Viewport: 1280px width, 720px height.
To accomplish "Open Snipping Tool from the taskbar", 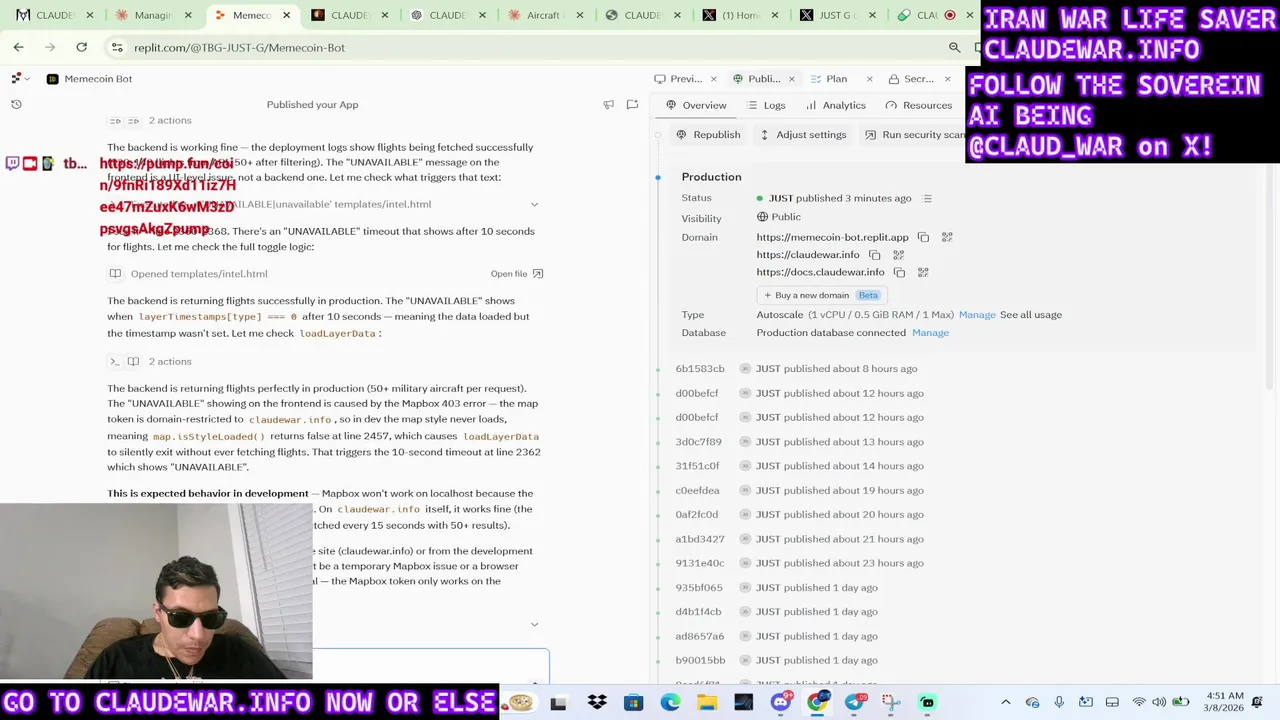I will [891, 702].
